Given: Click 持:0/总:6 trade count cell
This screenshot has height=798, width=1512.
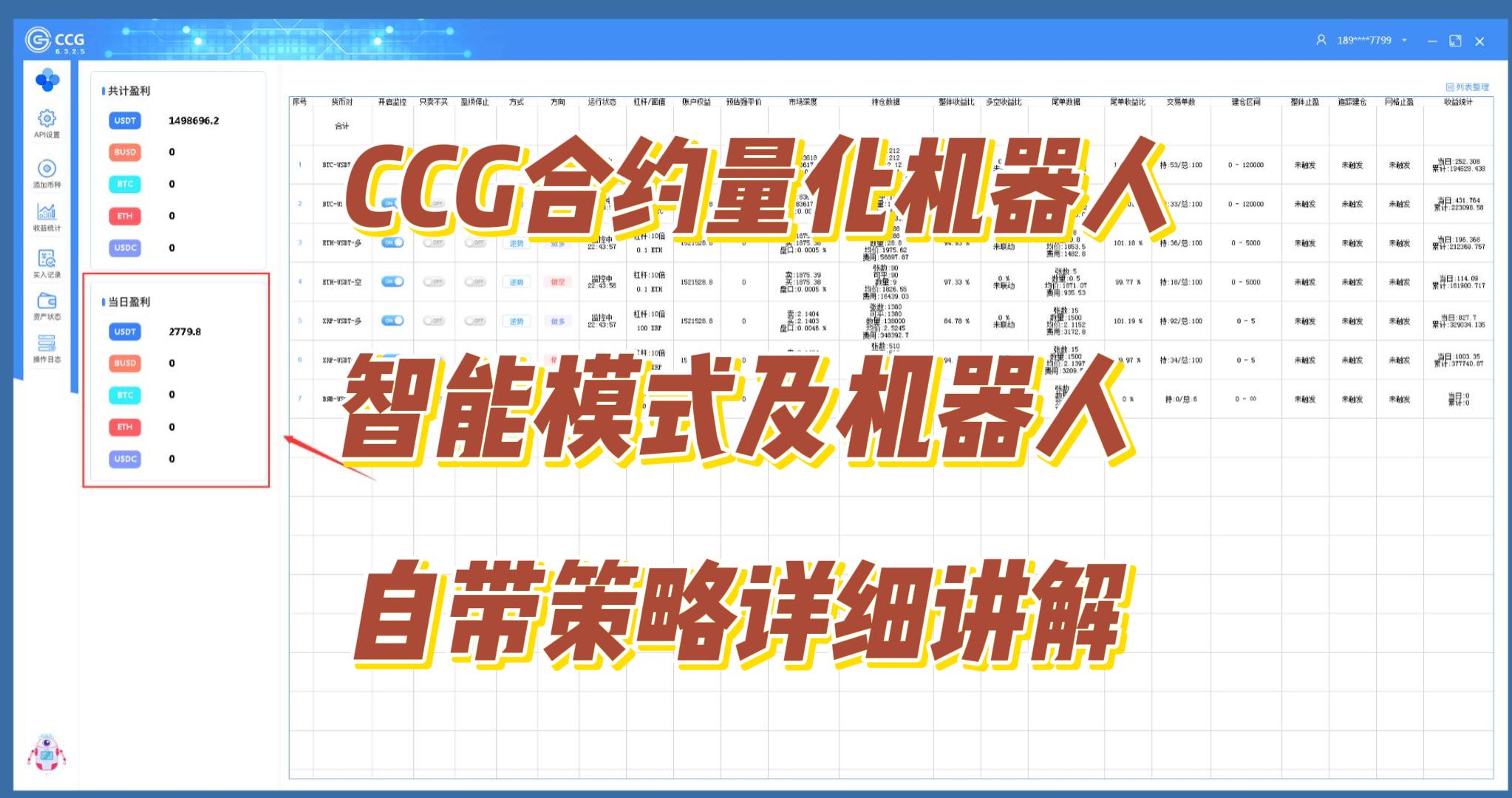Looking at the screenshot, I should pyautogui.click(x=1181, y=399).
